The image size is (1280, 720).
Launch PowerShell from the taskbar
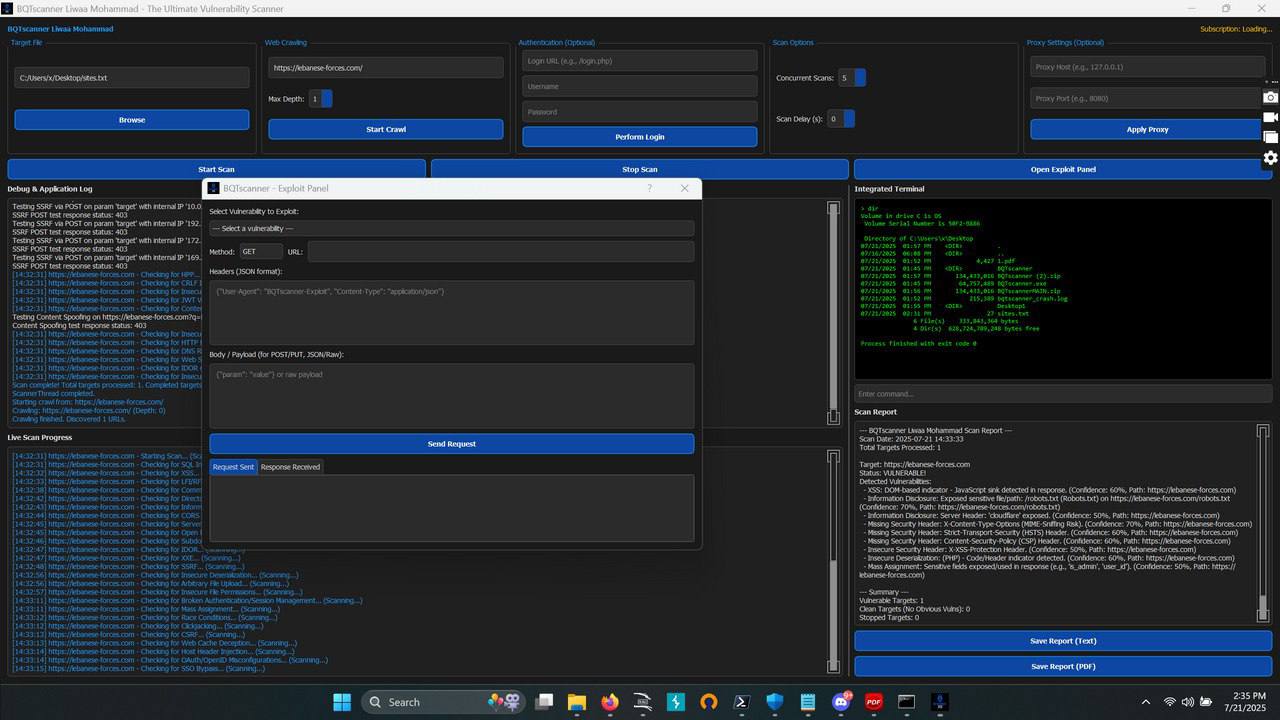point(742,702)
